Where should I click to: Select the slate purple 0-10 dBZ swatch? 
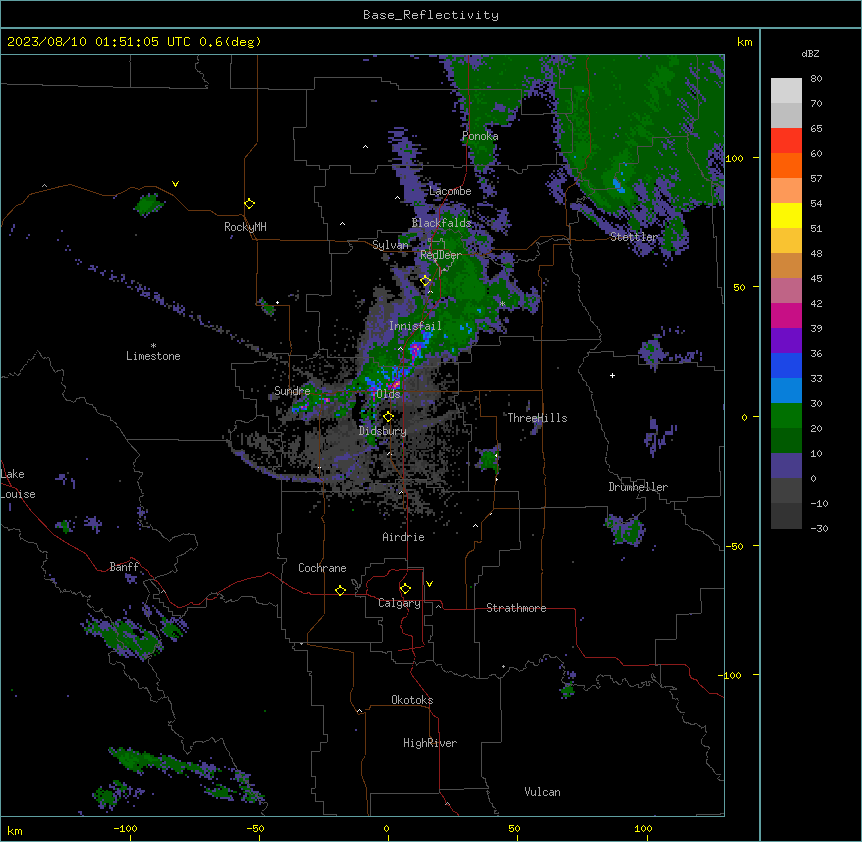(786, 466)
